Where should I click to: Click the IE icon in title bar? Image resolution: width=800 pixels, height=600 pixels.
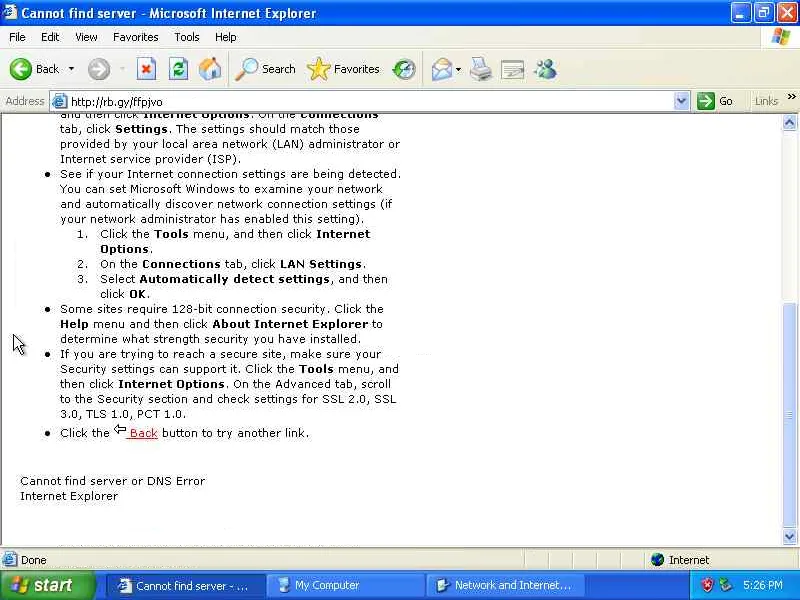(x=10, y=12)
